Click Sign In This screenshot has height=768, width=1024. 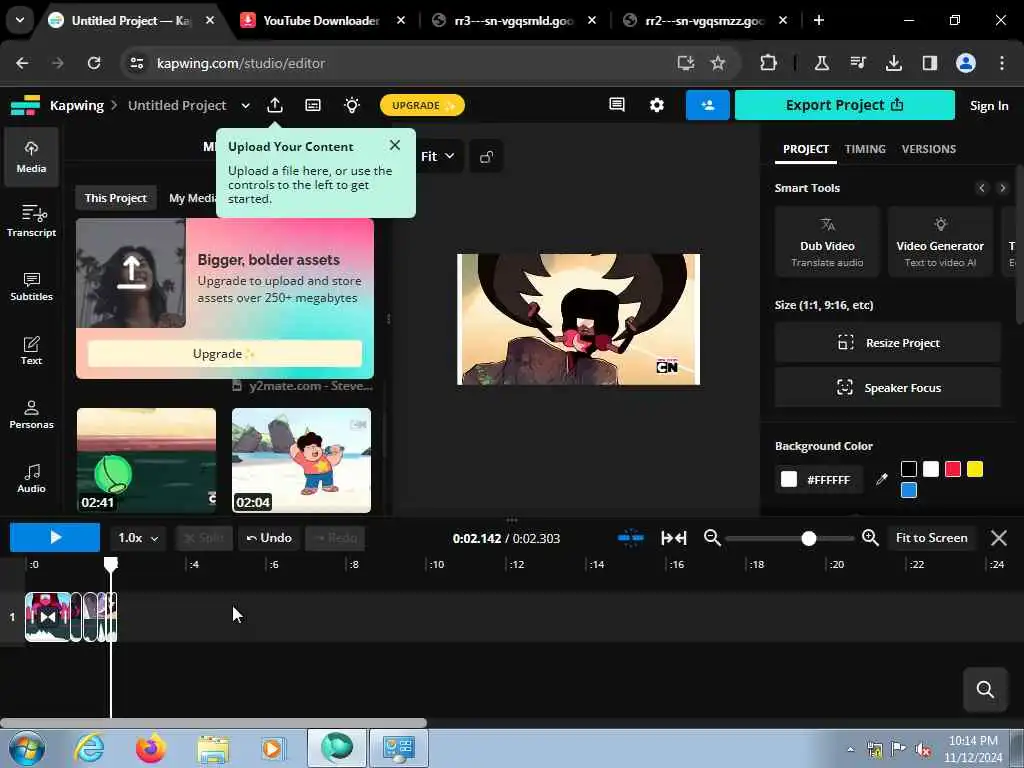tap(989, 106)
